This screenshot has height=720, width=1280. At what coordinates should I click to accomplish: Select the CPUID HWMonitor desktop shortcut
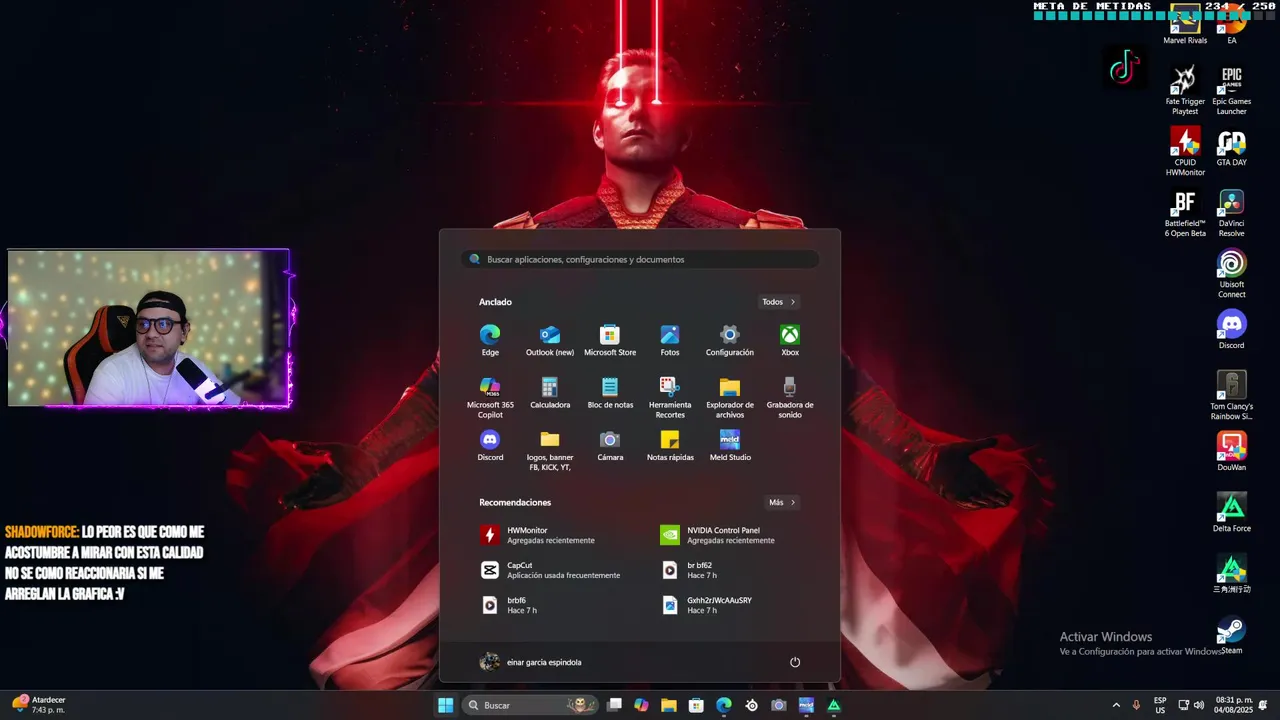(x=1185, y=152)
